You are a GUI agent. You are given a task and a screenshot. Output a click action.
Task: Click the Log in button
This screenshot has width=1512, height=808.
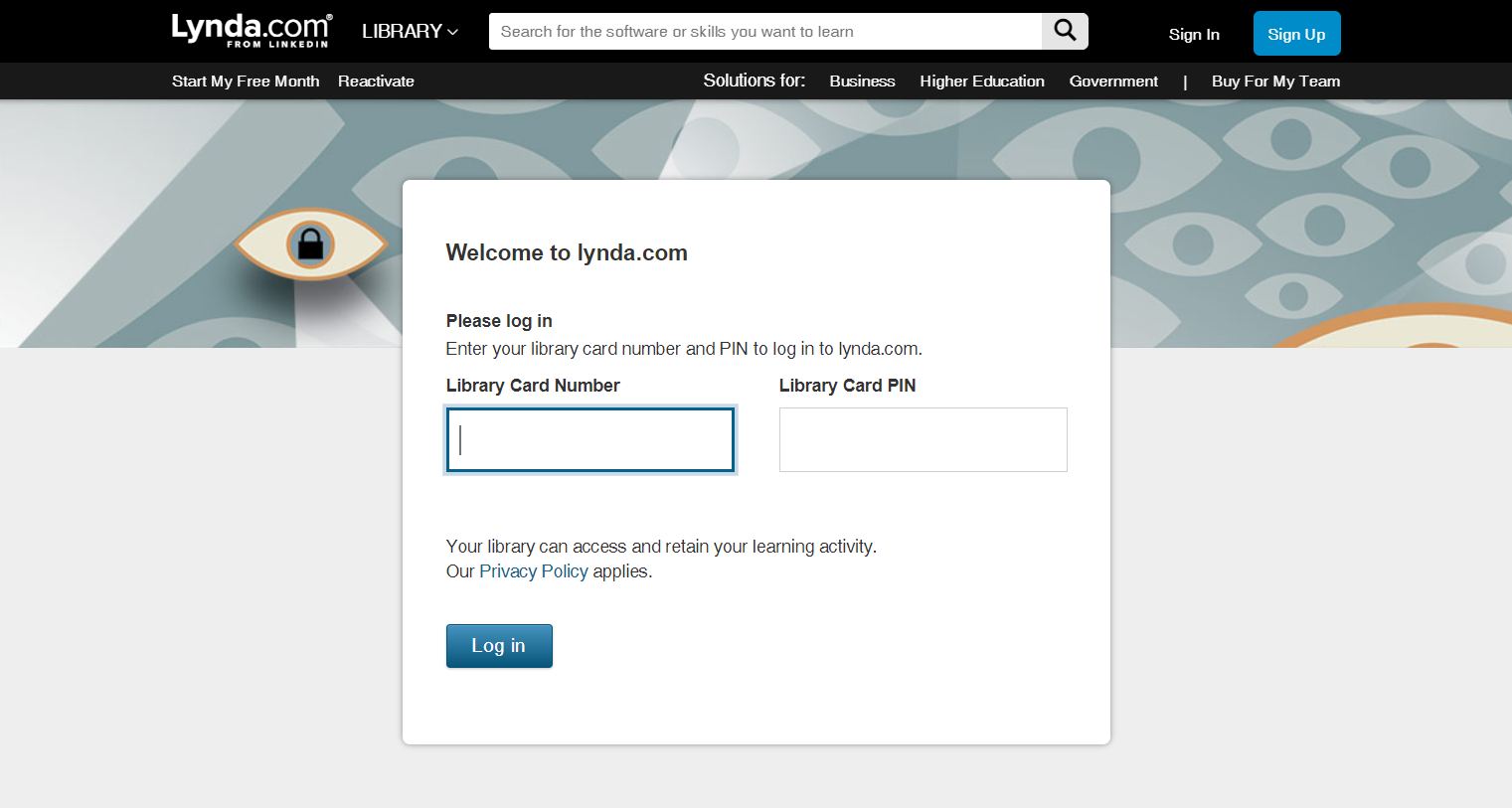(499, 646)
